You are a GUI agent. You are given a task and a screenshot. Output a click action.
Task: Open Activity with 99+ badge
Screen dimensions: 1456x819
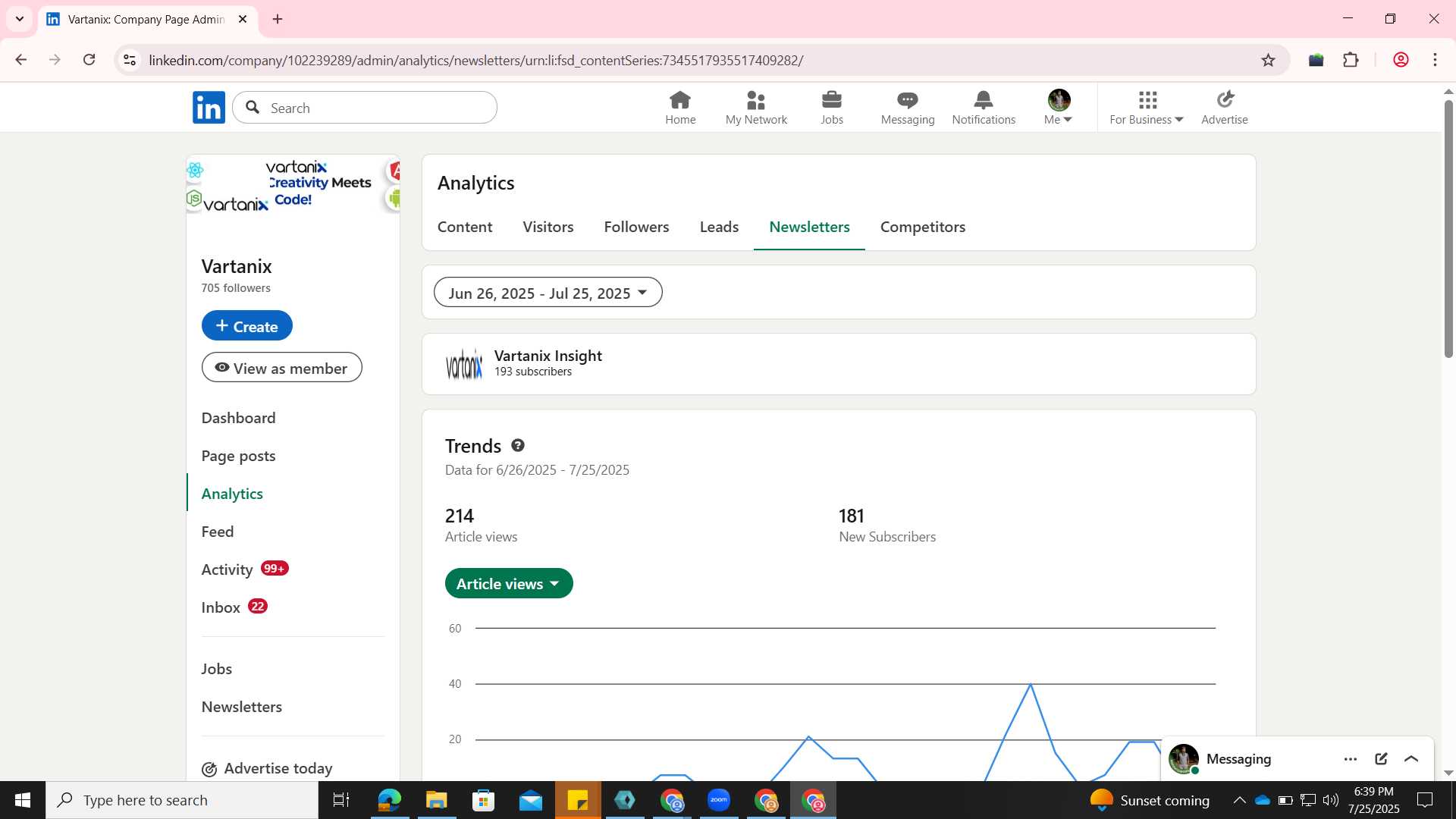245,570
